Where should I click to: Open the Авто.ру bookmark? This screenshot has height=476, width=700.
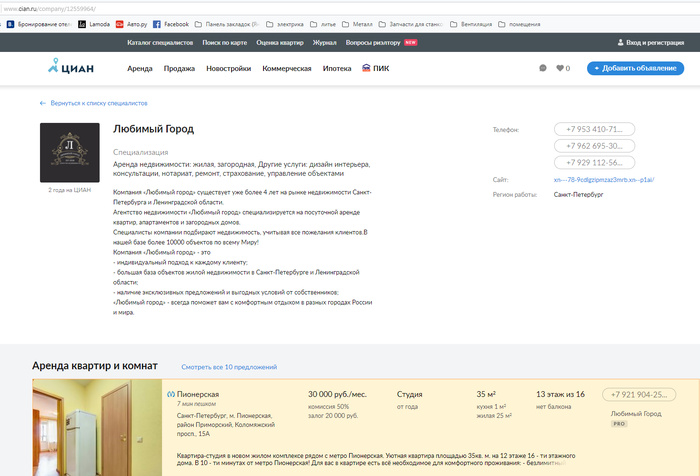131,23
